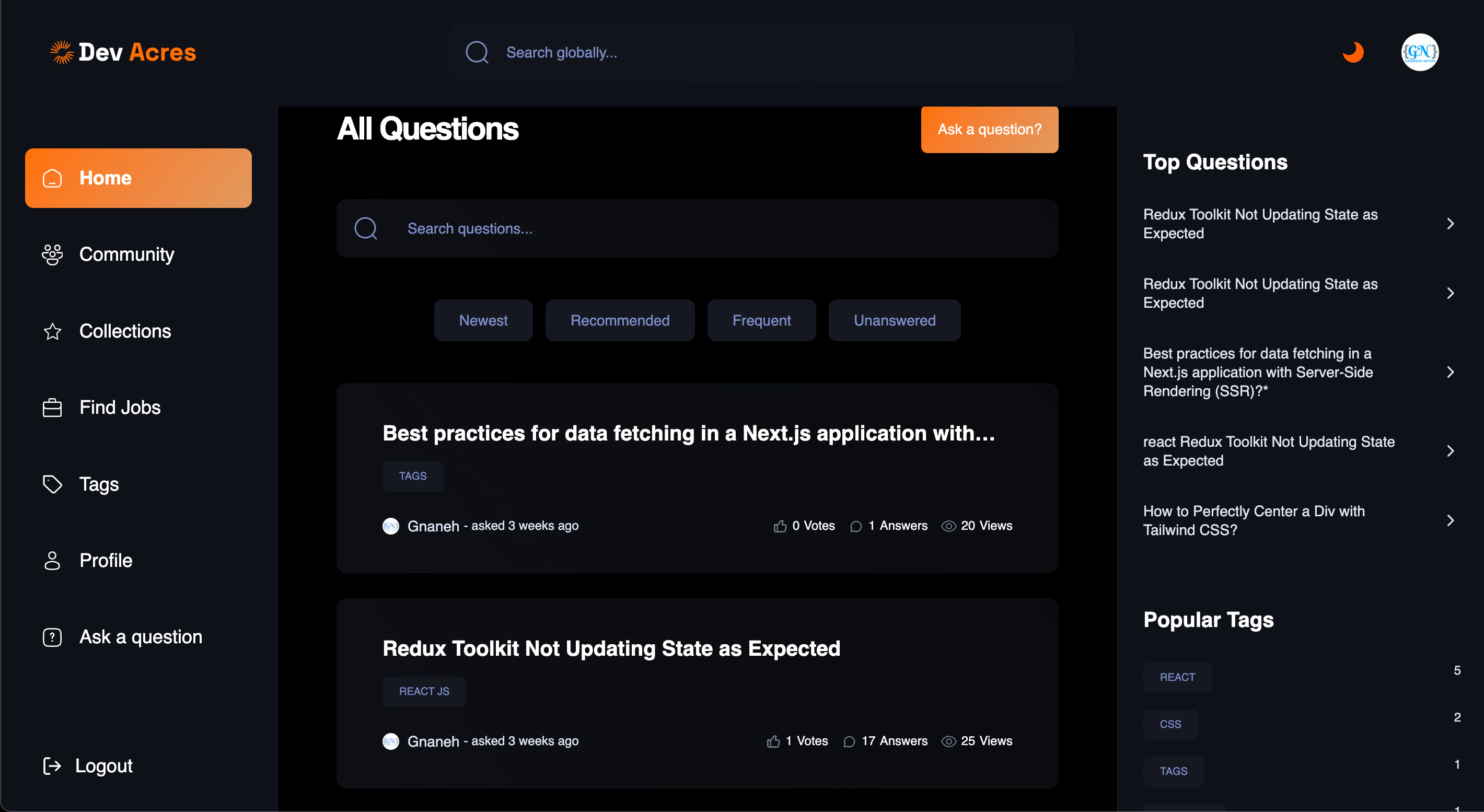Click the global search magnifier icon
Screen dimensions: 1484x812
[477, 52]
